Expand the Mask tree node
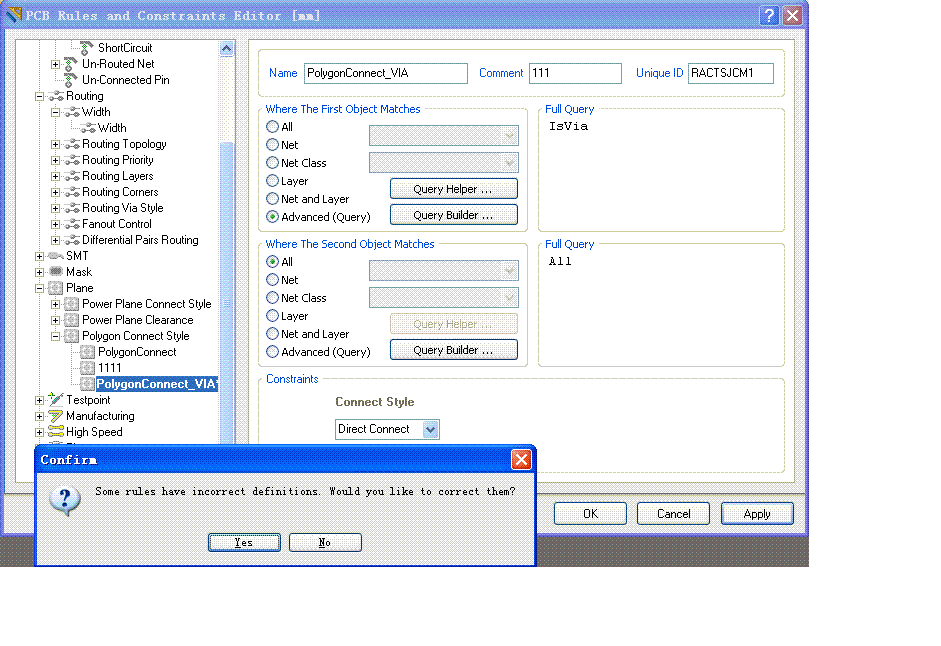The height and width of the screenshot is (646, 941). (40, 272)
